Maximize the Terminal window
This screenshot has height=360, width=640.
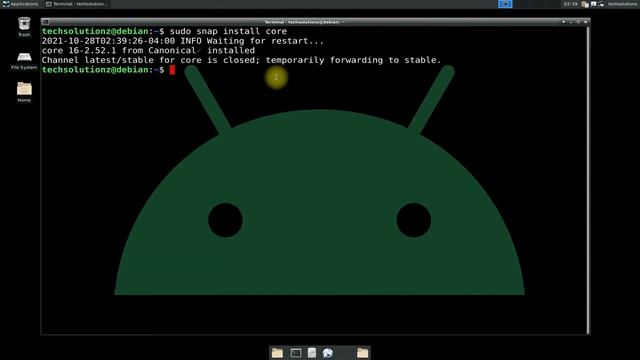click(578, 22)
